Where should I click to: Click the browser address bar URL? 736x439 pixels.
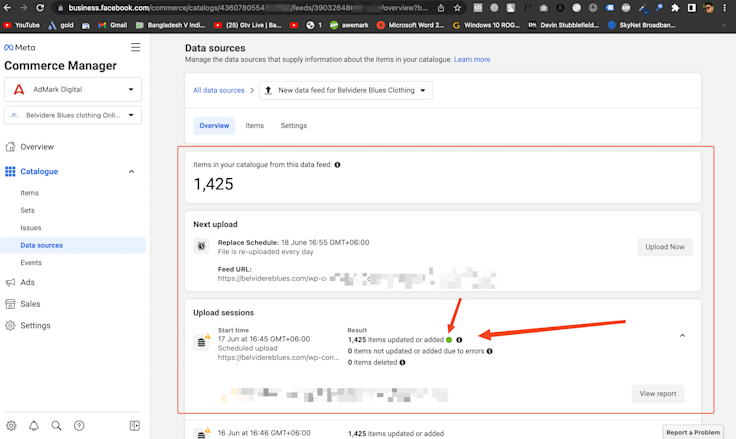[248, 8]
